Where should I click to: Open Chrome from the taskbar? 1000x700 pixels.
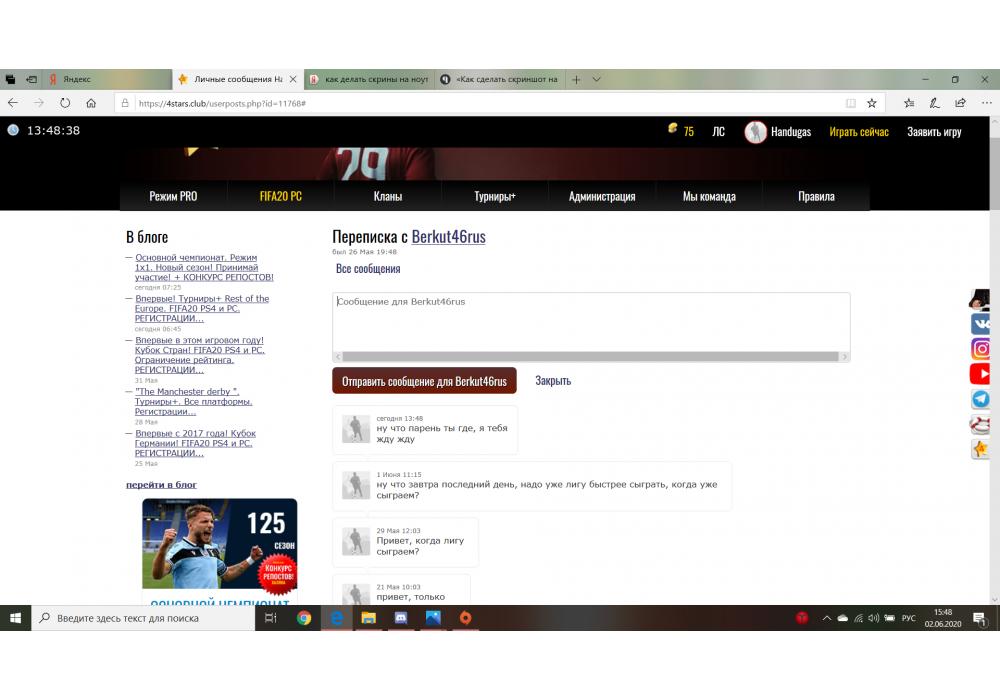click(x=304, y=618)
